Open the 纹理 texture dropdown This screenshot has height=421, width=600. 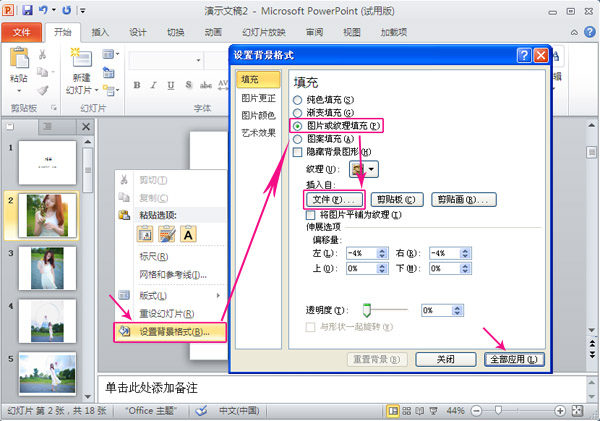tap(364, 169)
